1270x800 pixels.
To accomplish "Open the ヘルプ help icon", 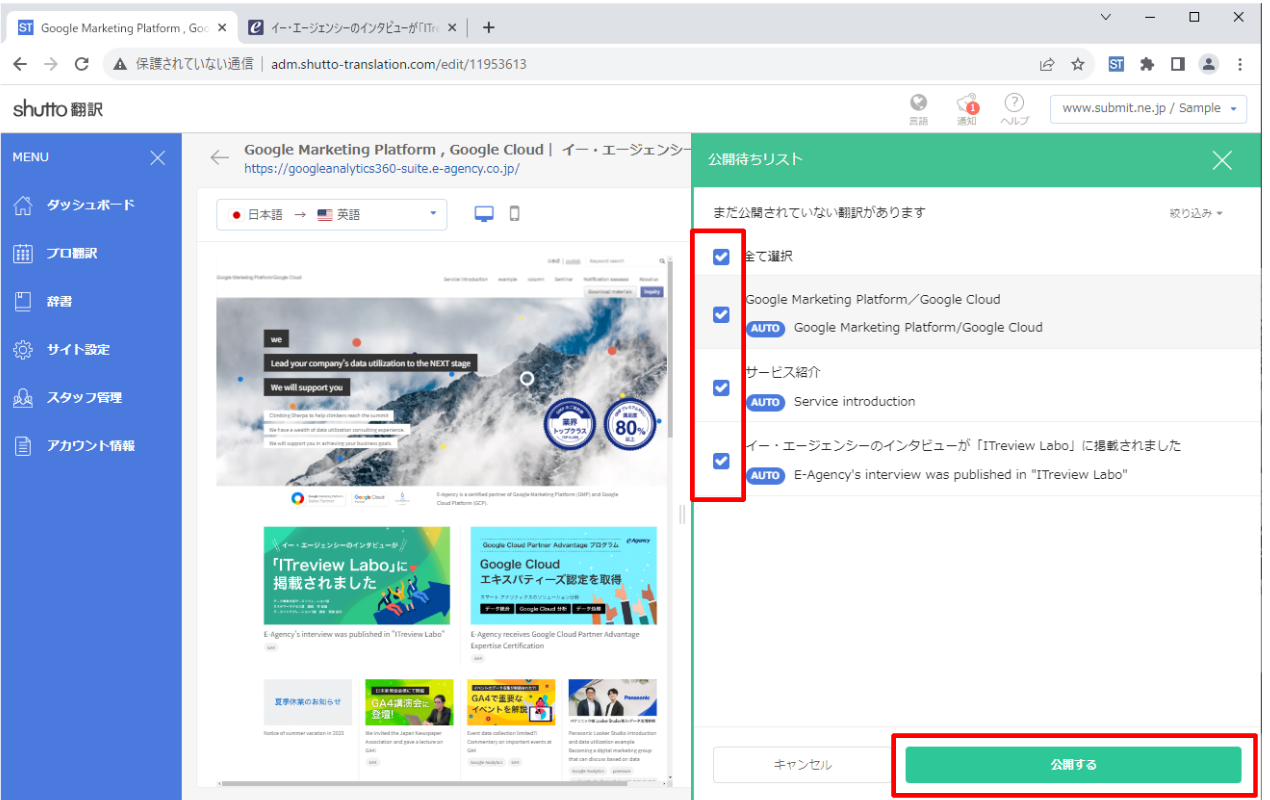I will [x=1014, y=109].
